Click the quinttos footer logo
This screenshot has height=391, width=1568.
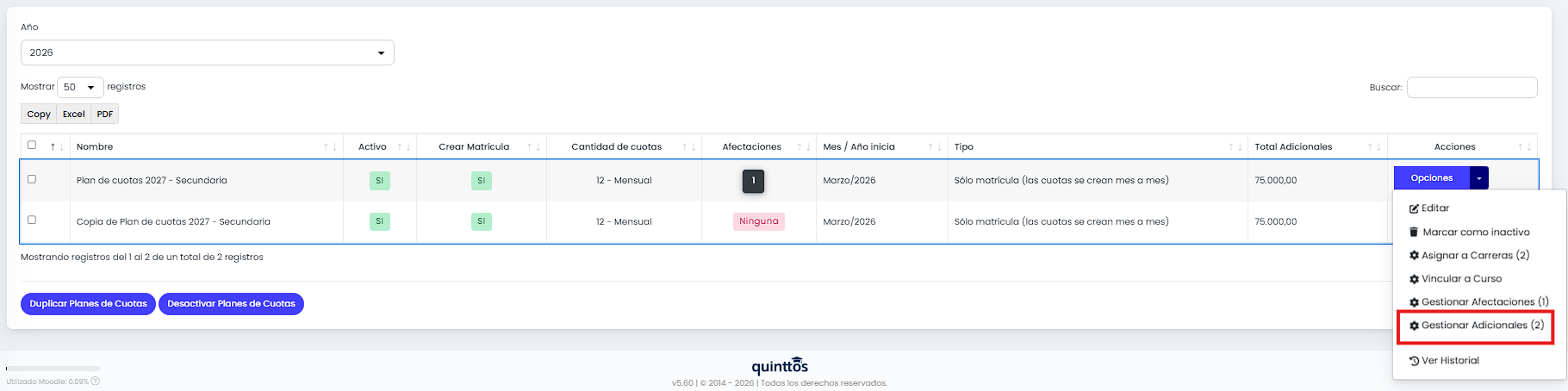pyautogui.click(x=780, y=366)
